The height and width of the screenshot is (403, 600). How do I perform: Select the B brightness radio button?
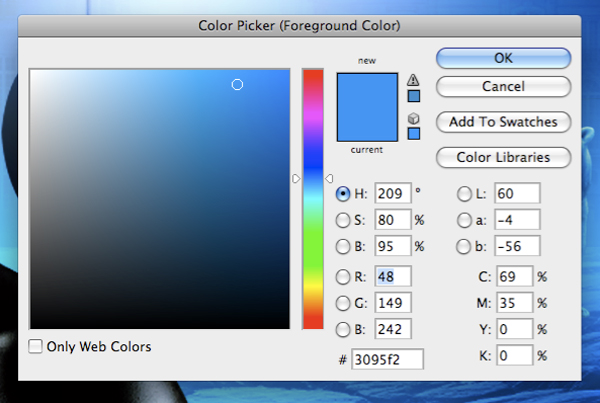(x=343, y=246)
